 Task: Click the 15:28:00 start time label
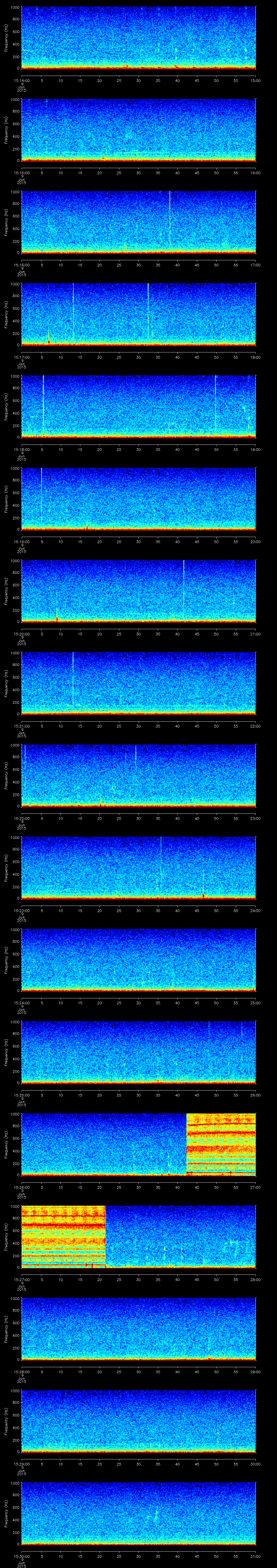click(21, 1372)
